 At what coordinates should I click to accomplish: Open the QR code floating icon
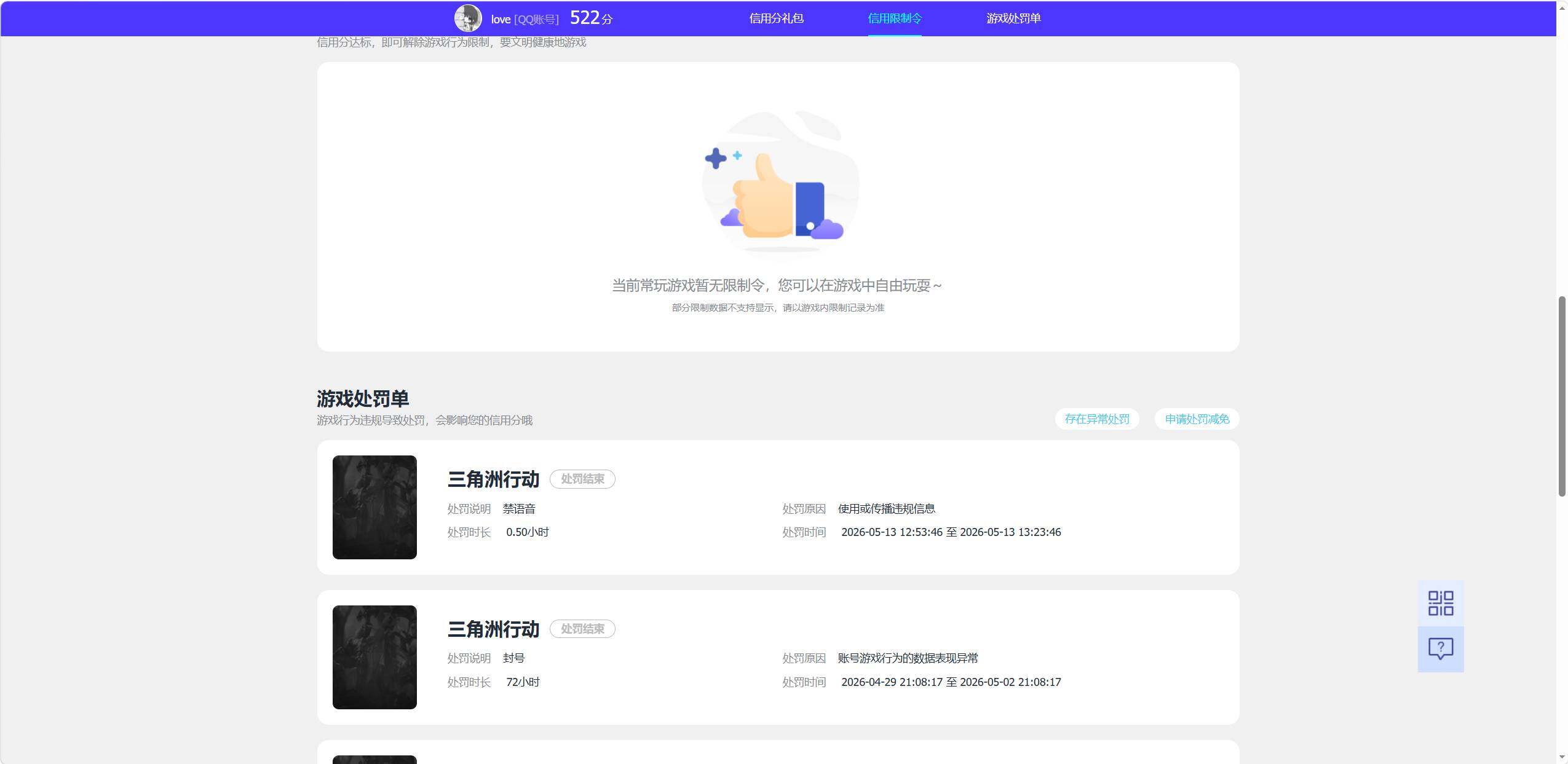click(x=1440, y=603)
